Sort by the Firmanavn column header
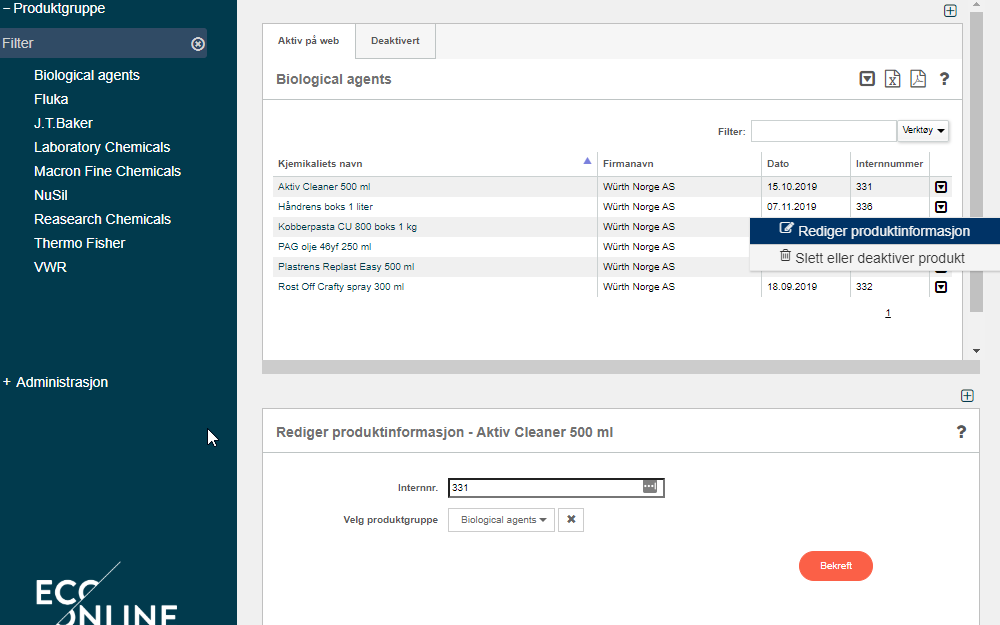This screenshot has width=1000, height=625. pyautogui.click(x=628, y=164)
